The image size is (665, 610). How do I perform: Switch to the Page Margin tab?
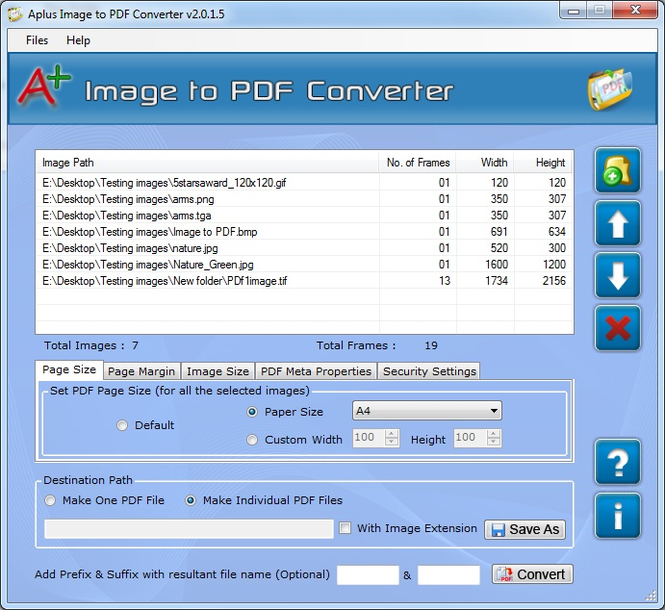click(142, 371)
